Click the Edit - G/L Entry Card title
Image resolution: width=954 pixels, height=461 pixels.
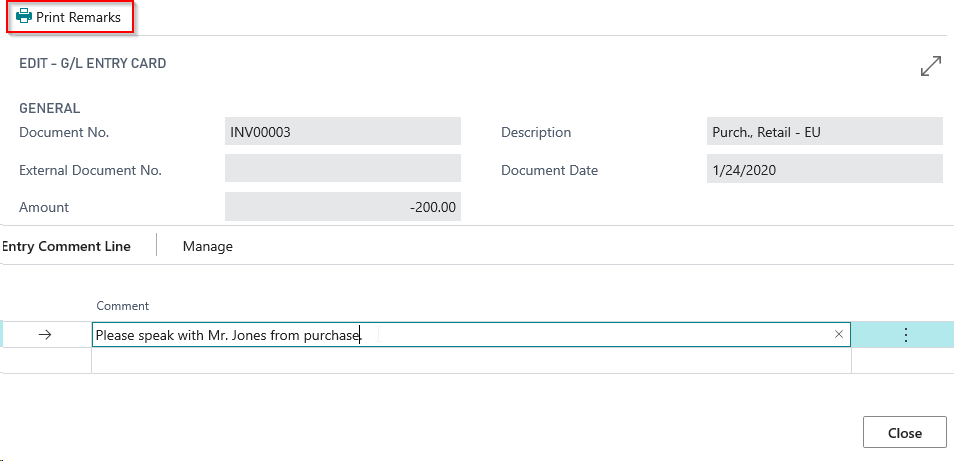tap(93, 63)
